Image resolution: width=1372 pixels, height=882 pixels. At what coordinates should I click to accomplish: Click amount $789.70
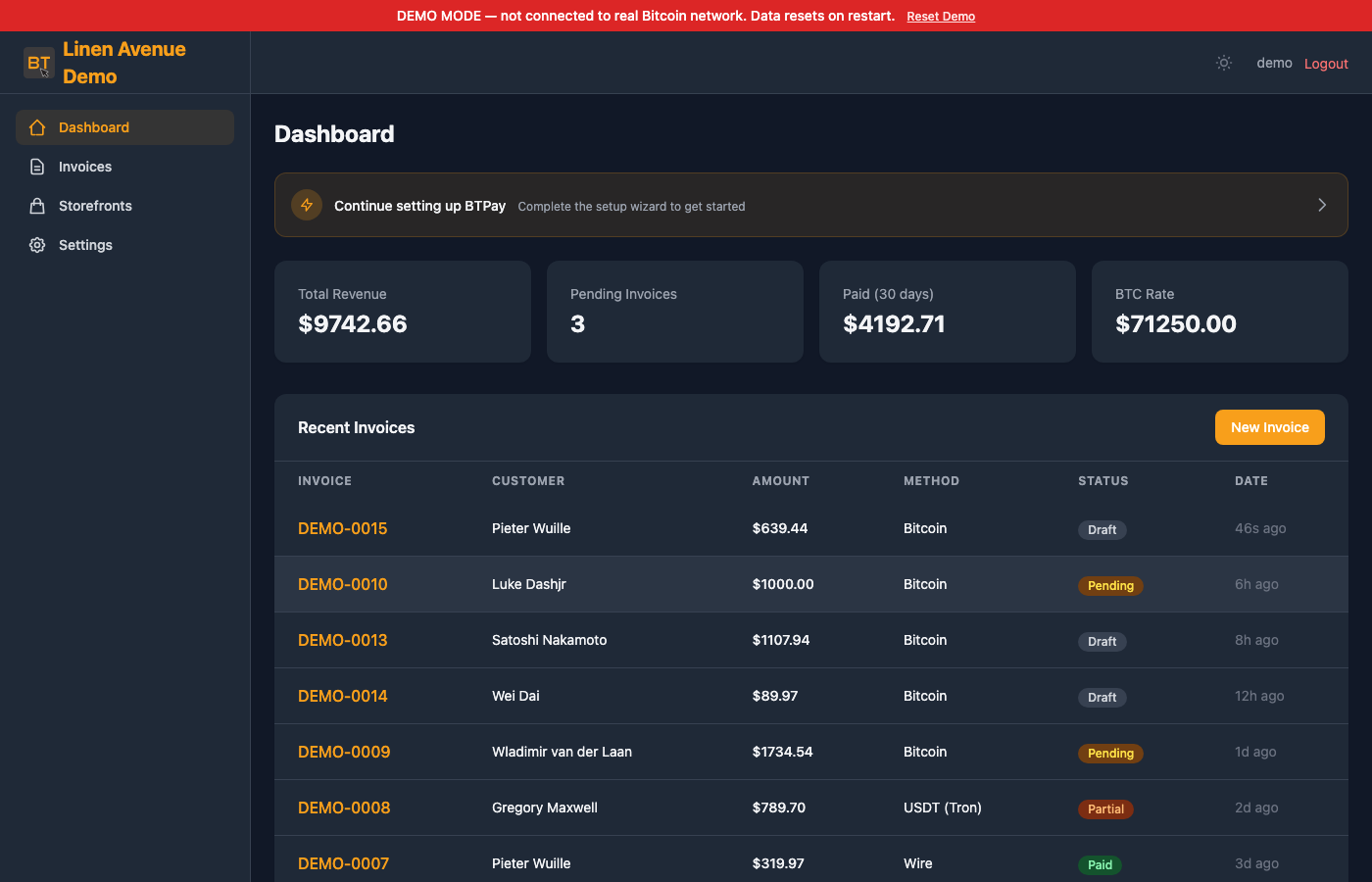pyautogui.click(x=779, y=808)
